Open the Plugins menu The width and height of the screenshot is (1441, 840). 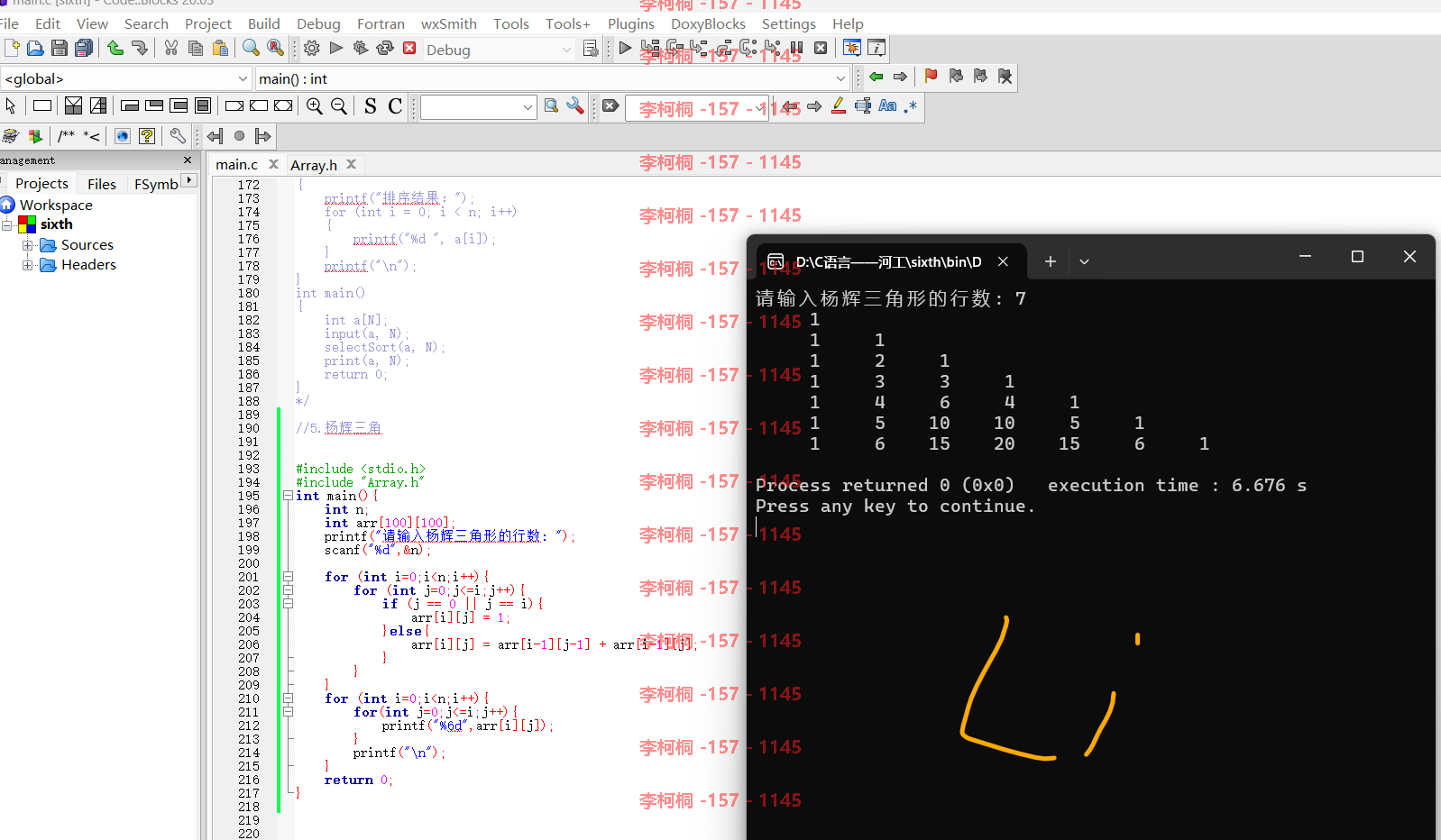(x=630, y=23)
